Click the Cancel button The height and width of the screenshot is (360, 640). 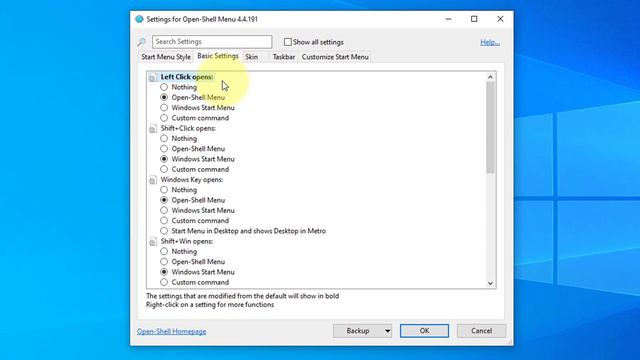pos(481,331)
